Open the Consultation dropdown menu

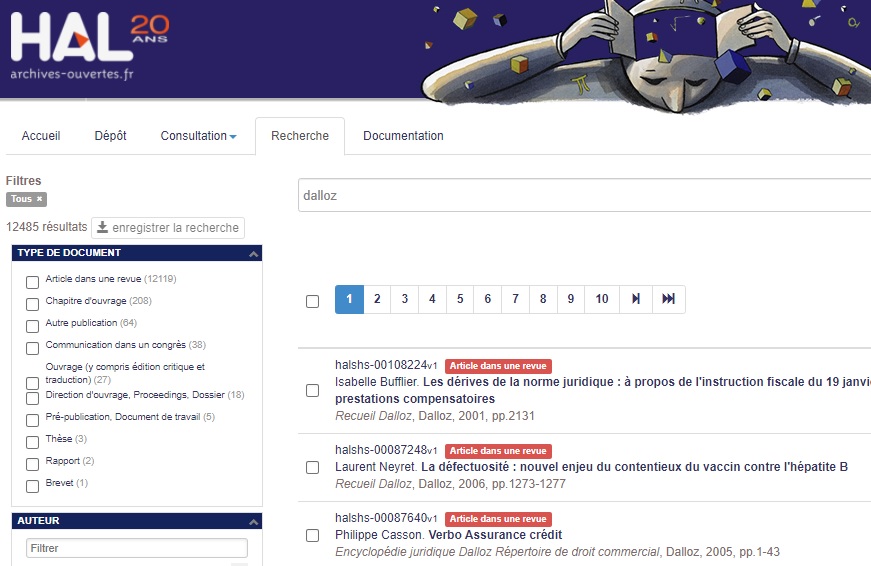coord(198,136)
